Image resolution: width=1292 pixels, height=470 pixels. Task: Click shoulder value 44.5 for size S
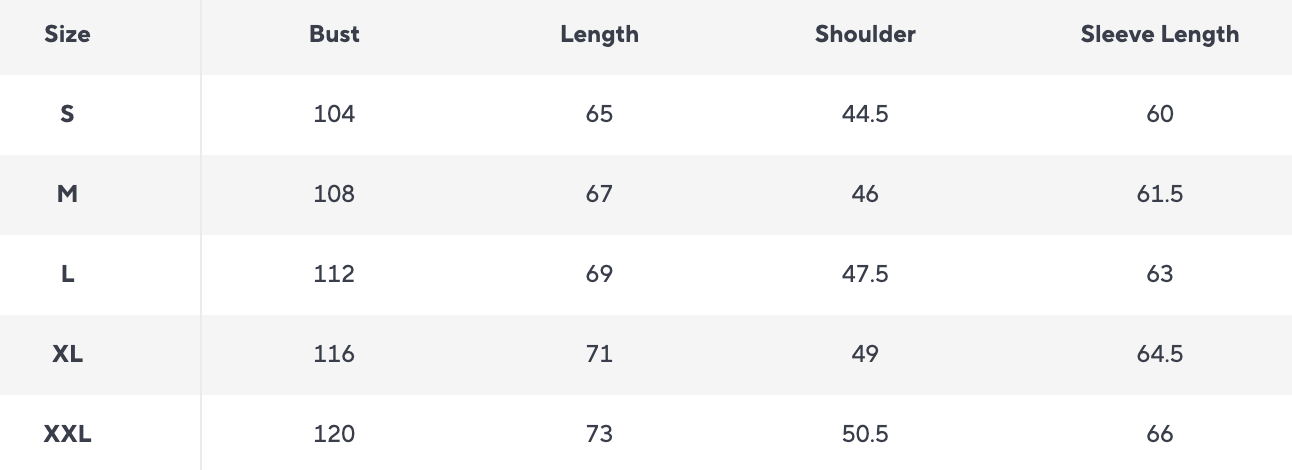[x=865, y=114]
